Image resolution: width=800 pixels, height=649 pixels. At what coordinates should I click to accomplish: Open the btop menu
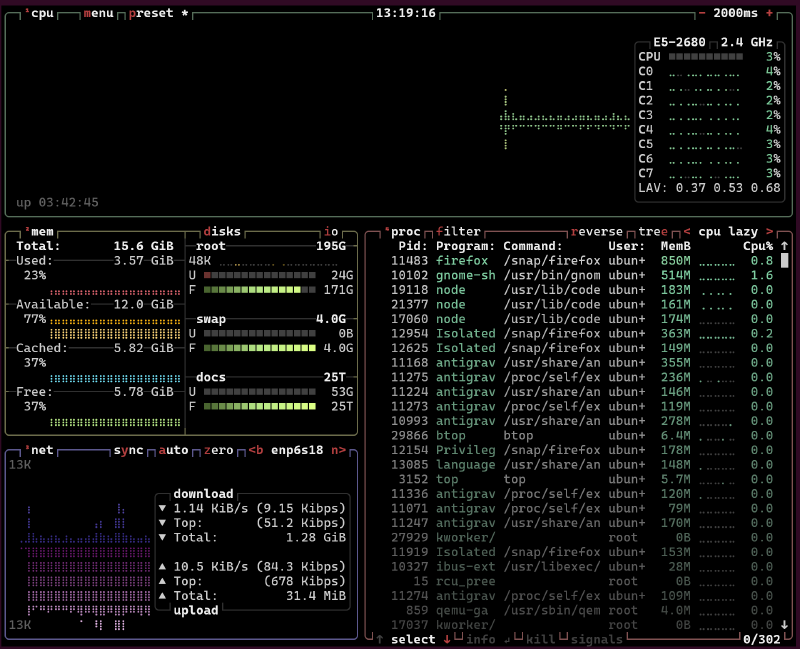[99, 13]
